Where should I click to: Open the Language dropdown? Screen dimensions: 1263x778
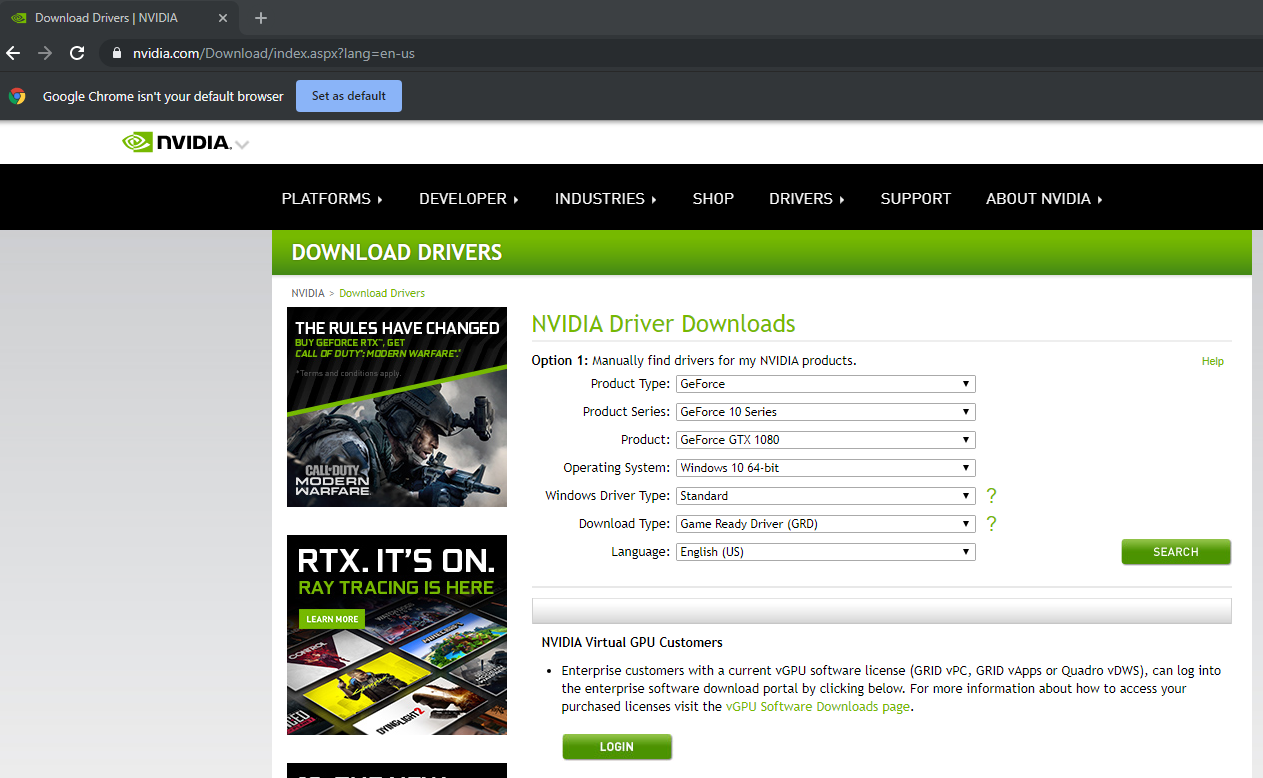click(826, 552)
